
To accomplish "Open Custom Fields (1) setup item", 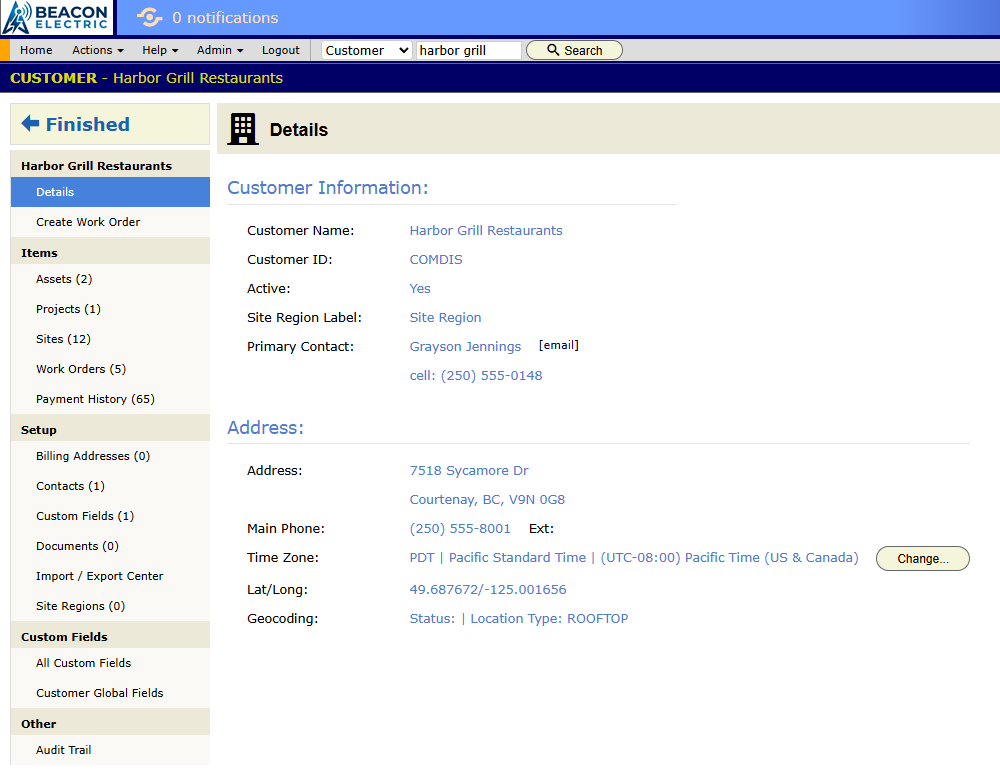I will pos(110,516).
